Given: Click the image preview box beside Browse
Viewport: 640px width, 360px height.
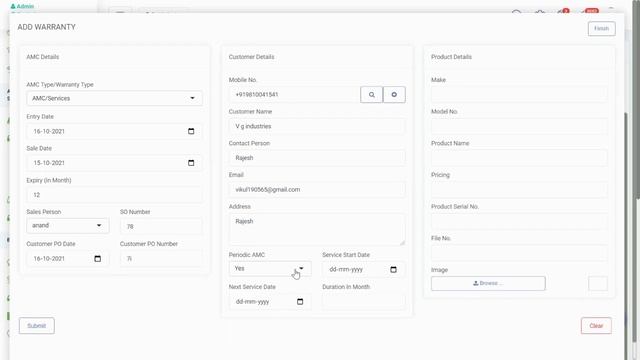Looking at the screenshot, I should click(x=598, y=283).
